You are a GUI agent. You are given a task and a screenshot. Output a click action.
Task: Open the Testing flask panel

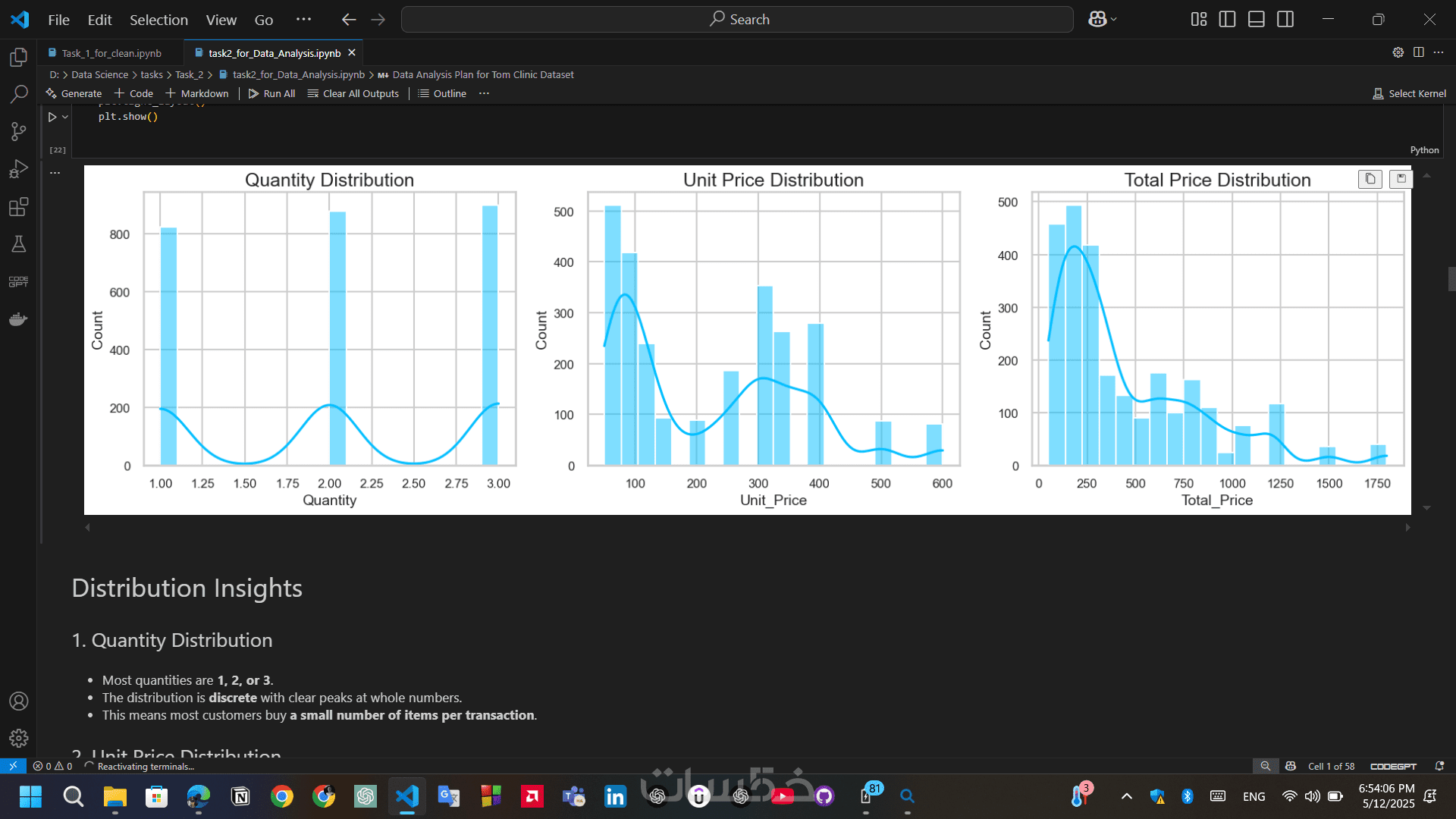click(18, 244)
